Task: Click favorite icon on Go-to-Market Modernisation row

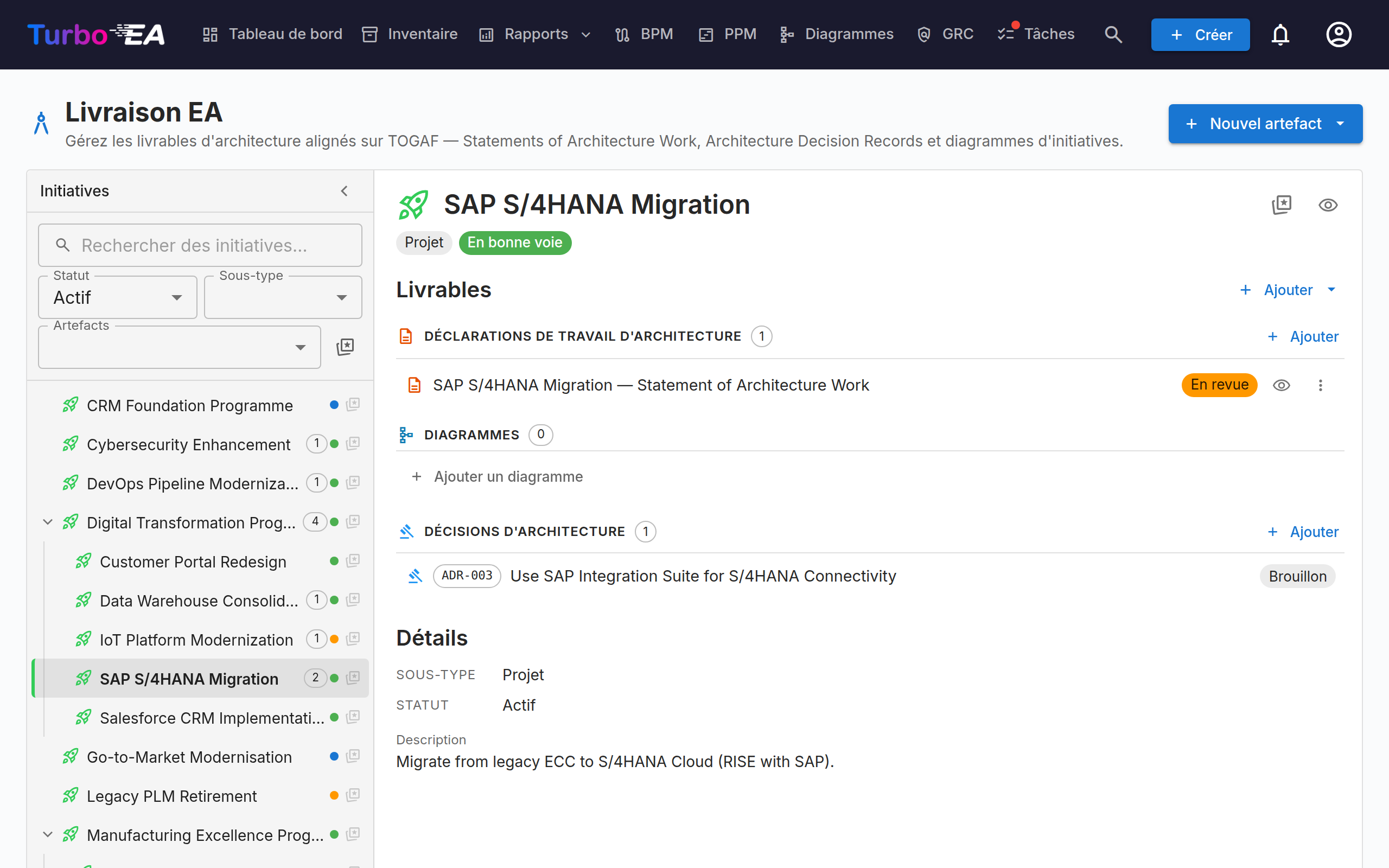Action: click(x=353, y=756)
